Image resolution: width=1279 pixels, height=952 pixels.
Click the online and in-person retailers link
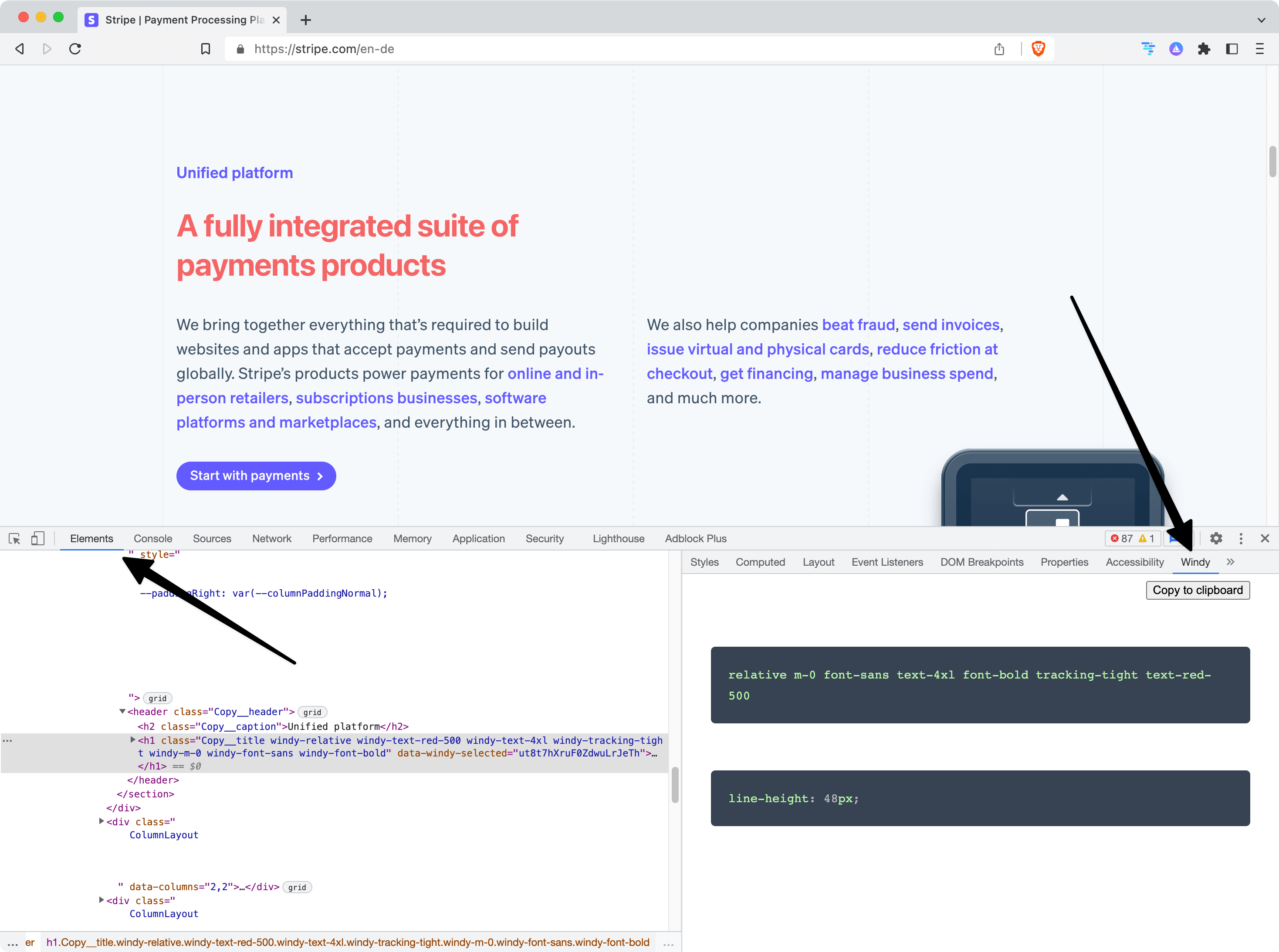[x=389, y=385]
